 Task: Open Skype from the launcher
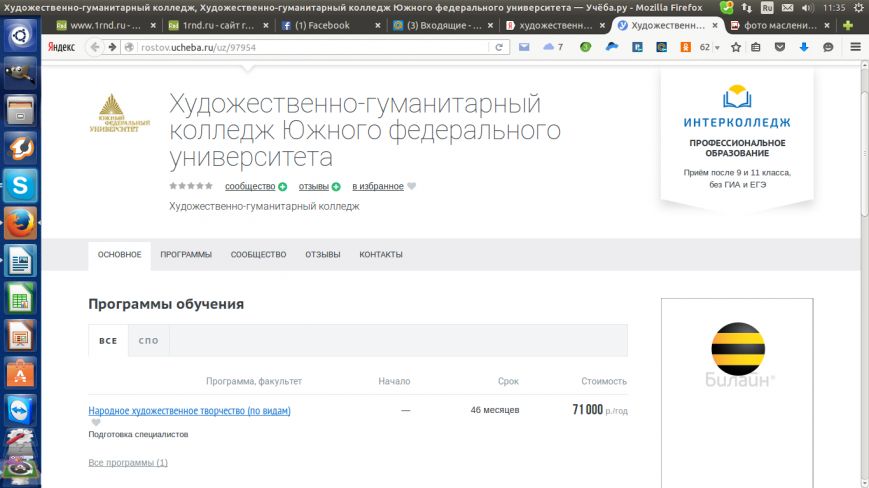[20, 185]
